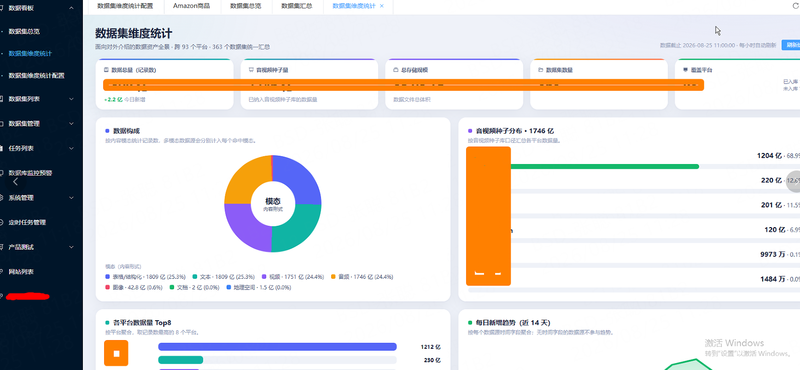Toggle the 视频 legend entry

(293, 277)
